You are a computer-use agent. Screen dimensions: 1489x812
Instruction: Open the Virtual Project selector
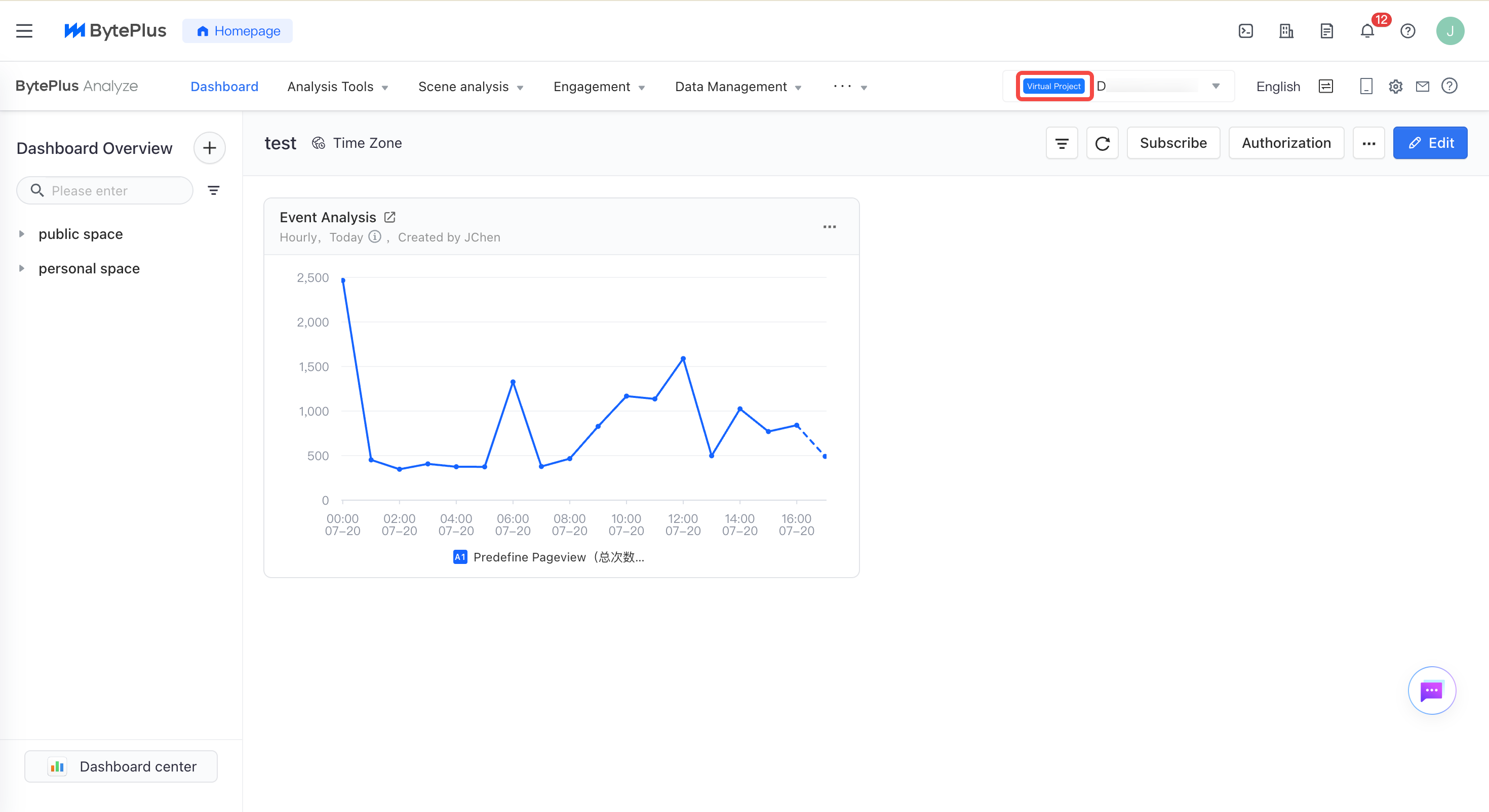tap(1118, 86)
